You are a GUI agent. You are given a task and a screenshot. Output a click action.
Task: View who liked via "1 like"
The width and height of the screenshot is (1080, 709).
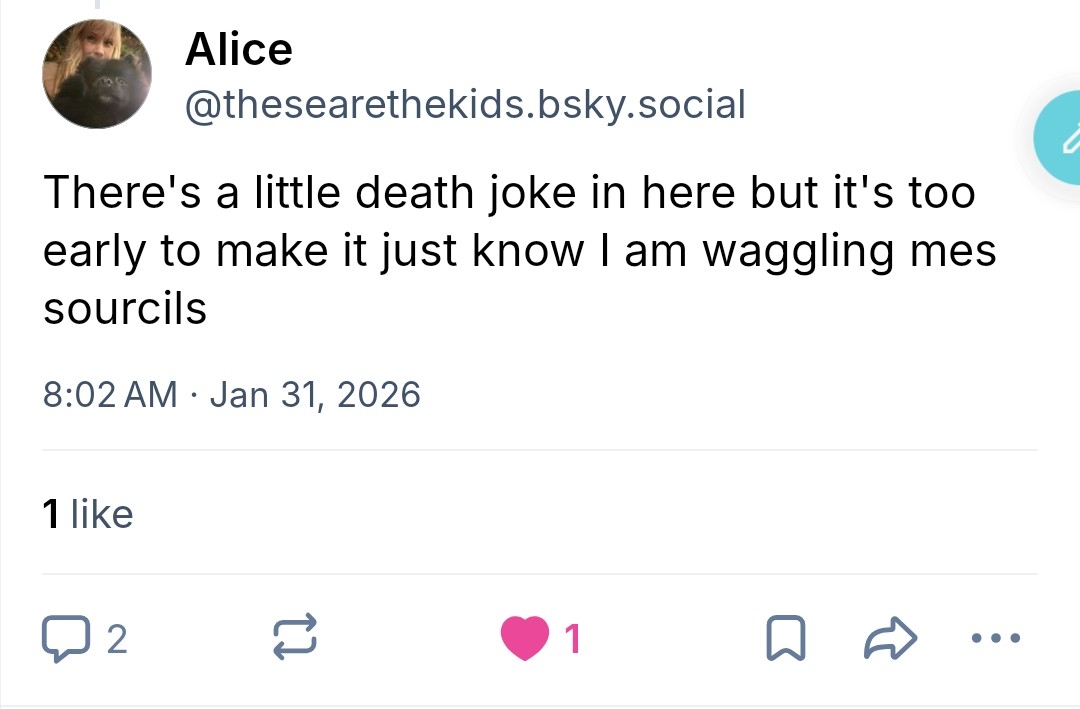88,514
